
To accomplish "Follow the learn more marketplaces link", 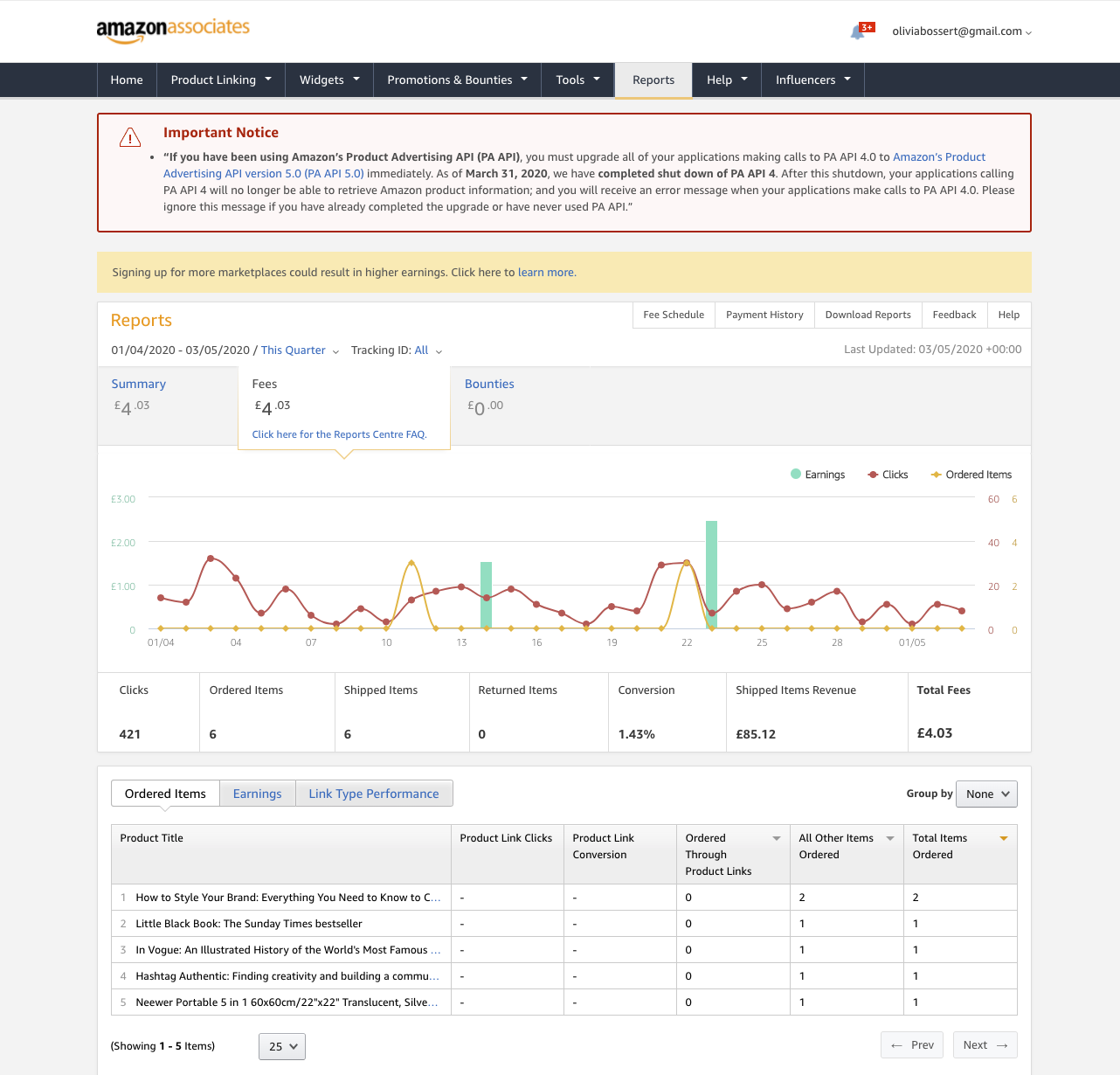I will (x=546, y=273).
